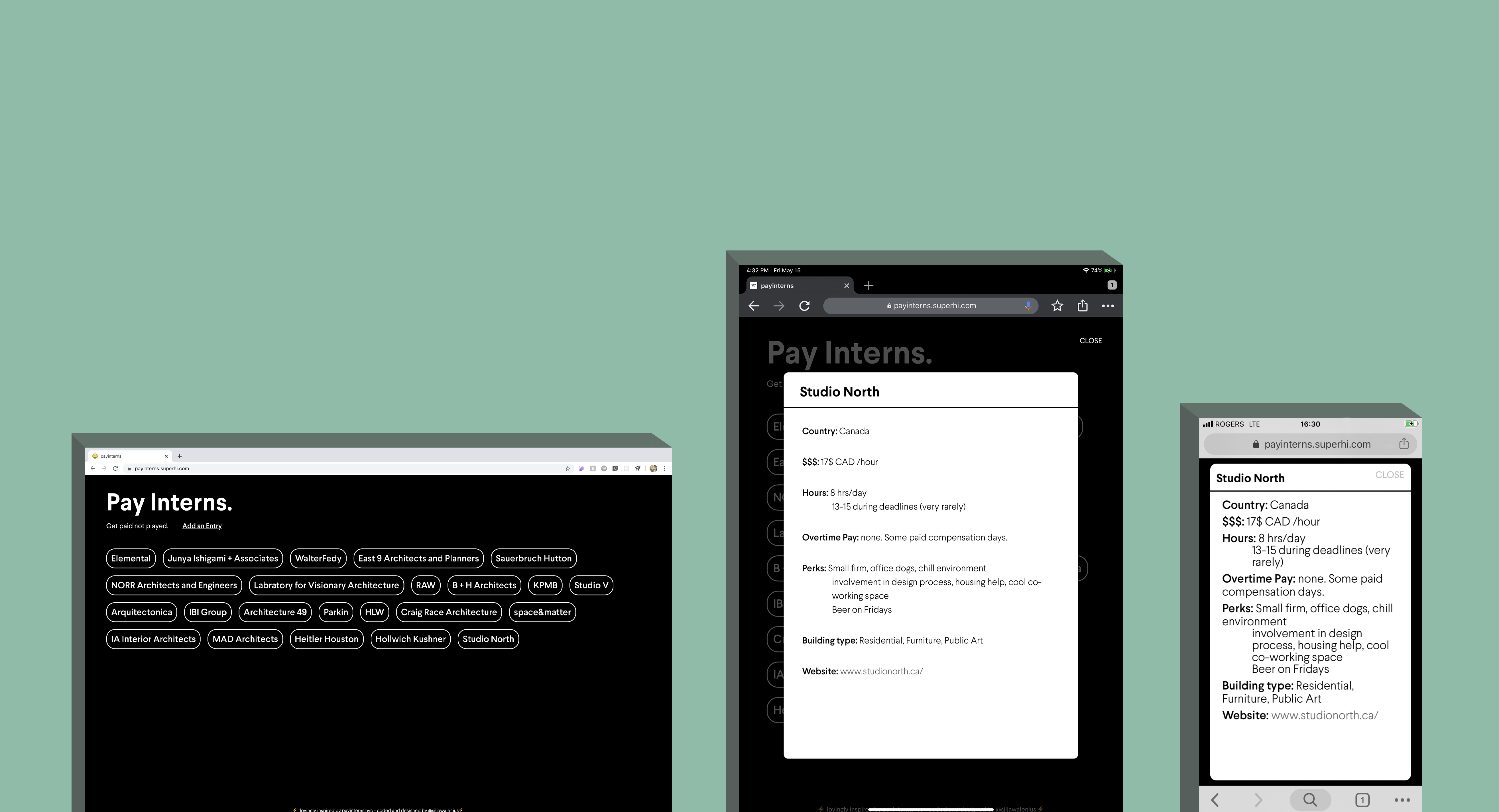Open Hollwich Kushner entry
This screenshot has height=812, width=1499.
[410, 639]
